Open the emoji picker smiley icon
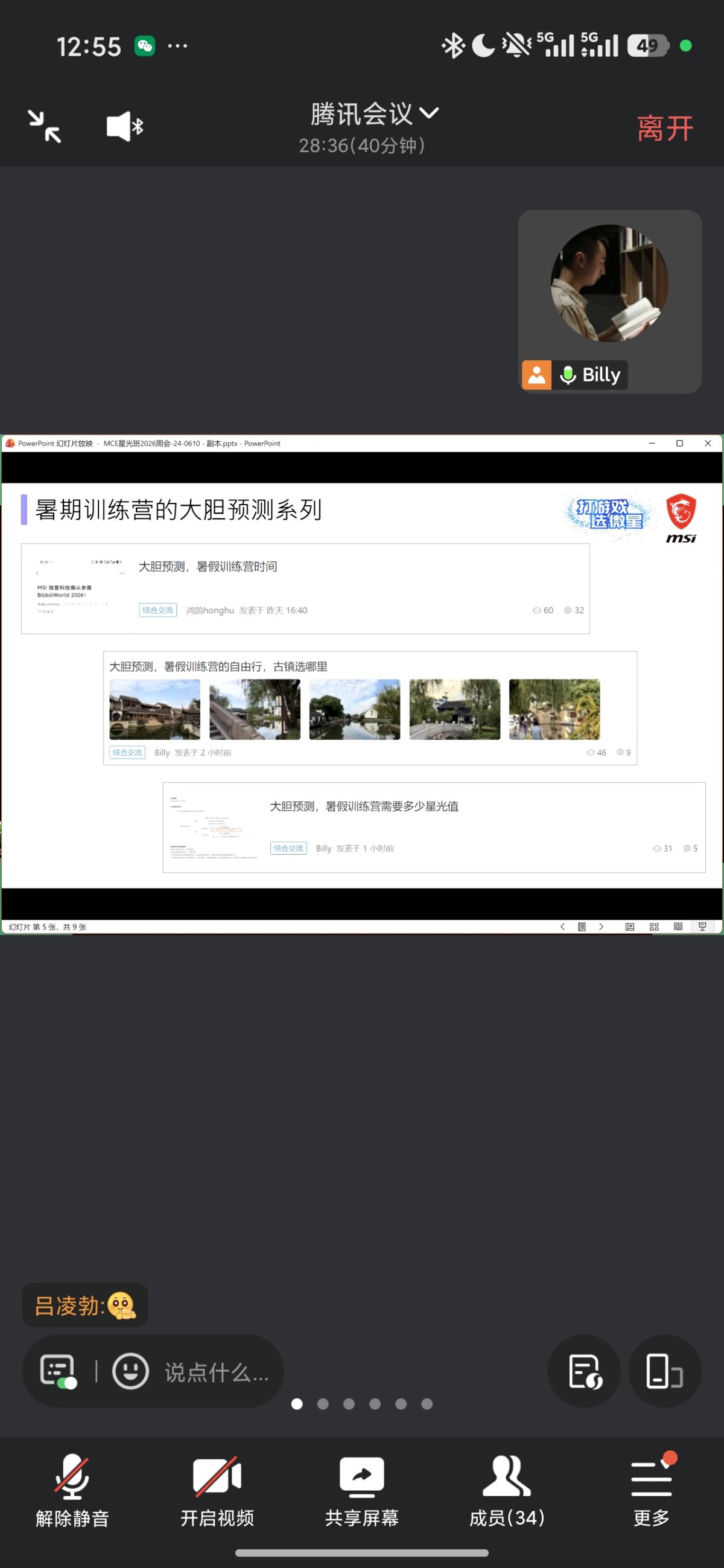The width and height of the screenshot is (724, 1568). (130, 1371)
